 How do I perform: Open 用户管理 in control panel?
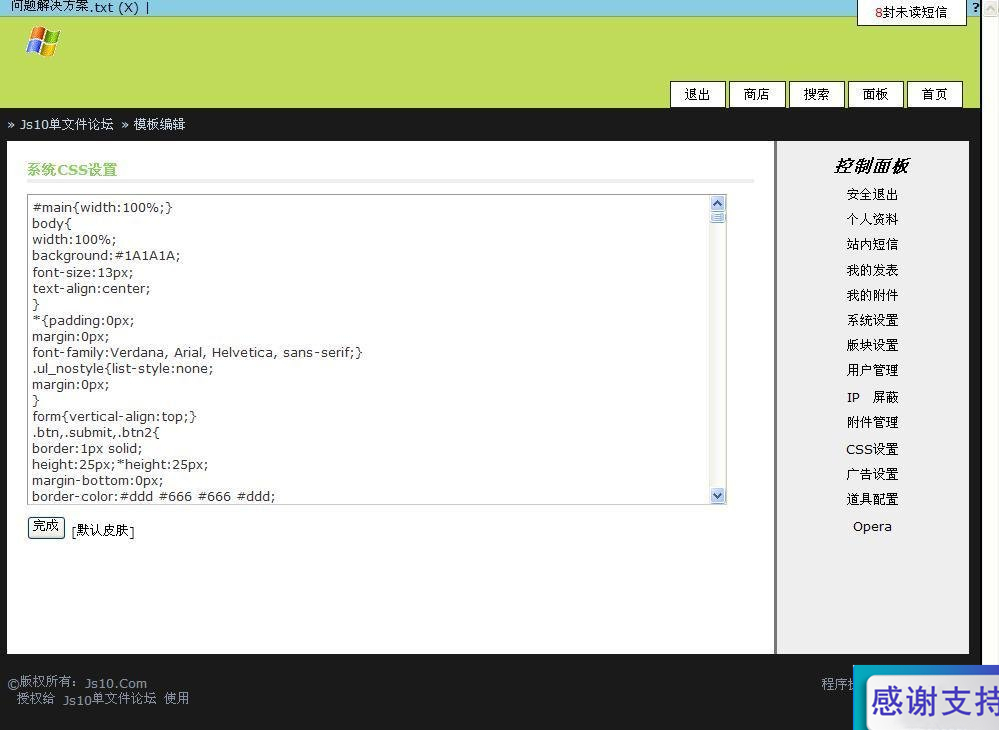click(x=872, y=370)
